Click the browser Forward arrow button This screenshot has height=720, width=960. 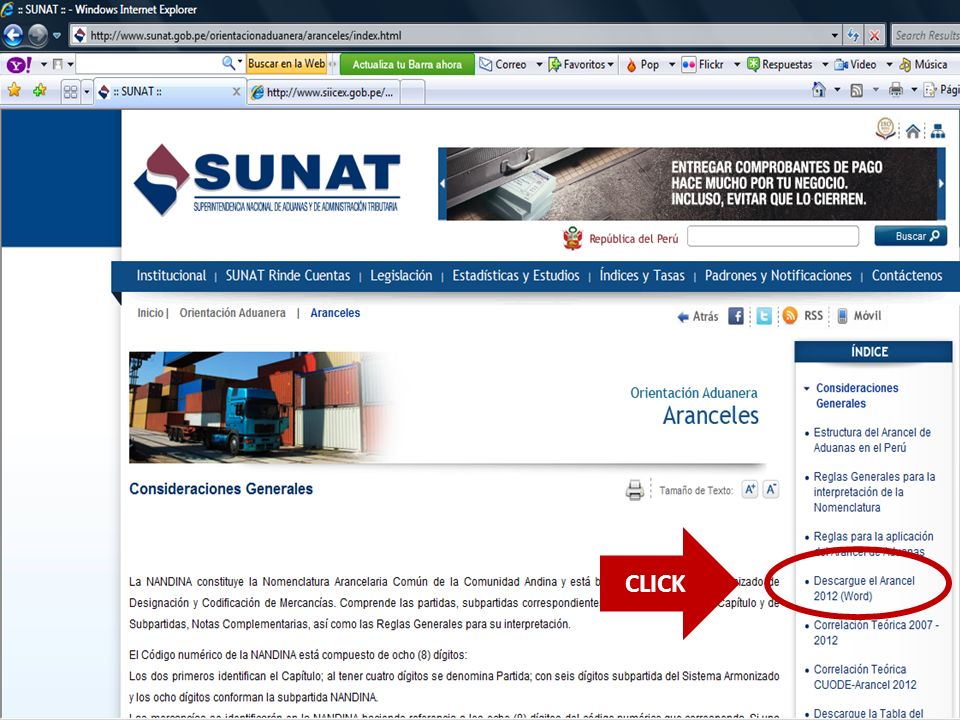[x=37, y=36]
